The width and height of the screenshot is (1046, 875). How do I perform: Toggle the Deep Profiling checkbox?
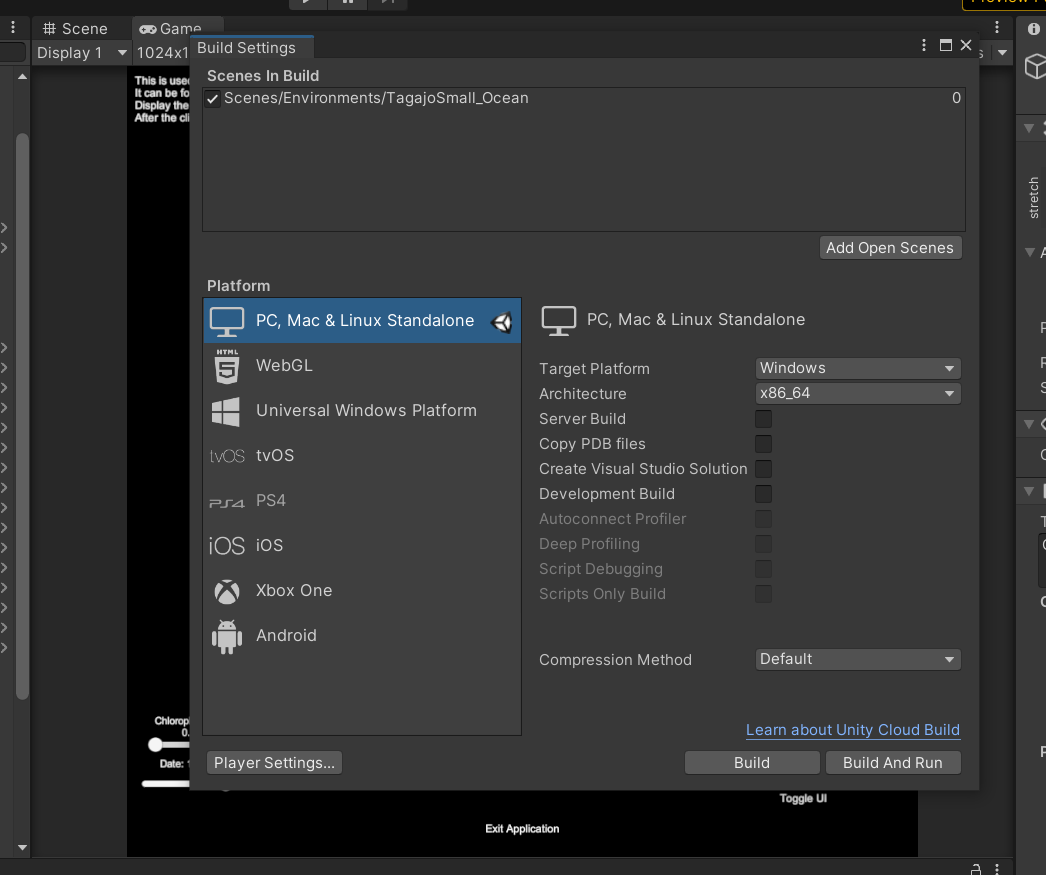(763, 544)
